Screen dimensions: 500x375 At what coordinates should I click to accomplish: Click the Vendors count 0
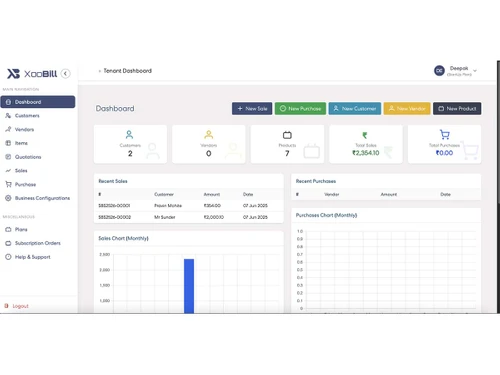point(209,153)
